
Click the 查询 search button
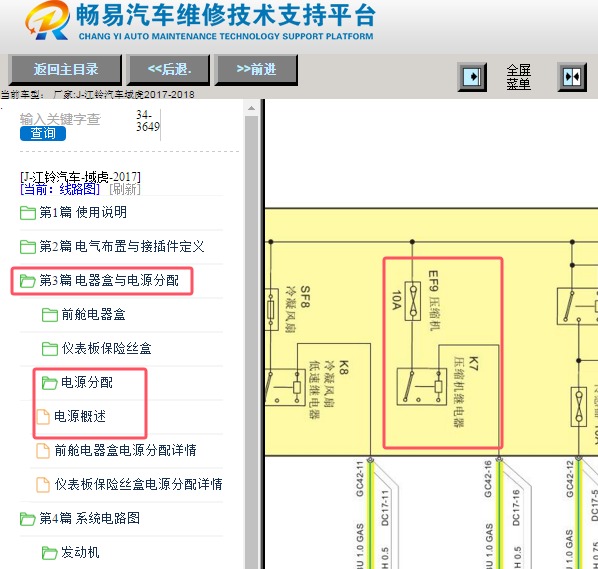pos(43,133)
